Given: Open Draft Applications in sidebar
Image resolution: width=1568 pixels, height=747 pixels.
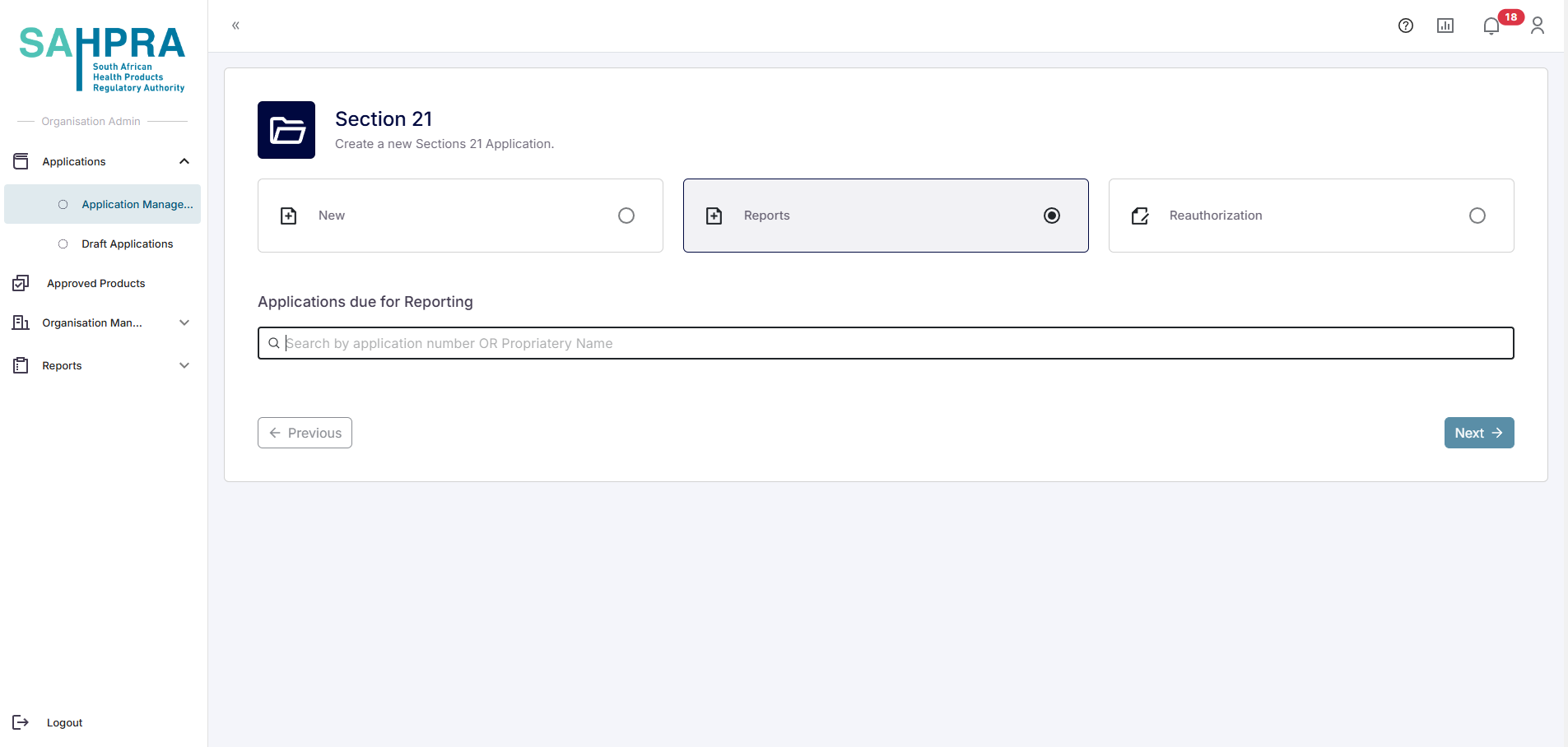Looking at the screenshot, I should [127, 244].
